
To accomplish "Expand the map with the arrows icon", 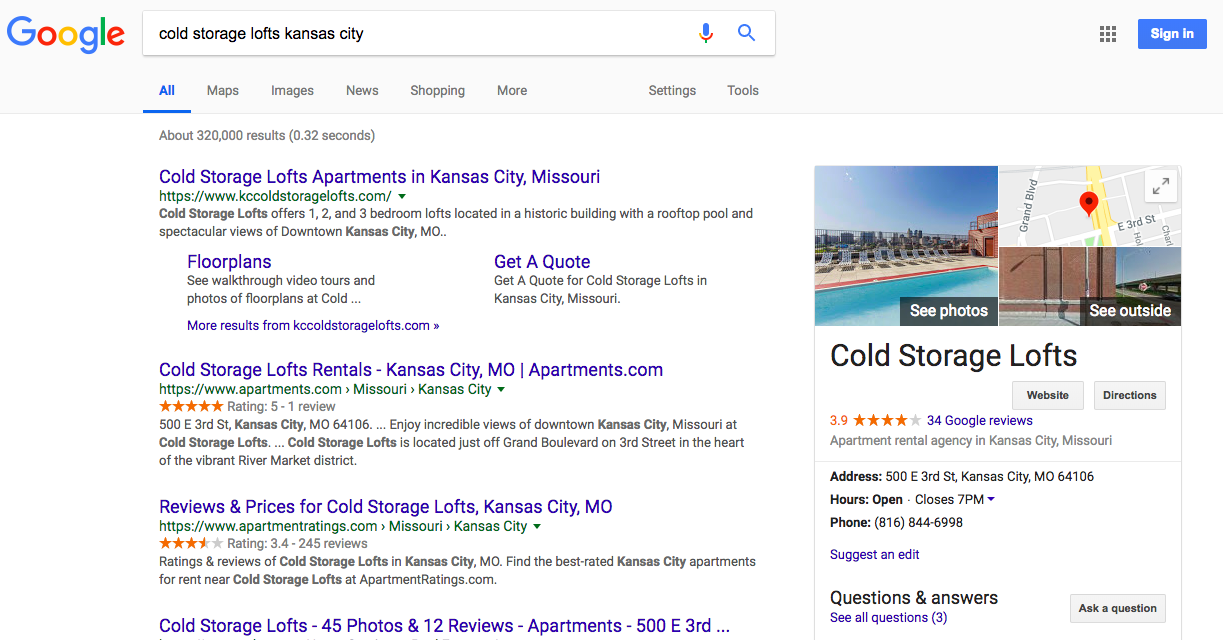I will 1161,187.
